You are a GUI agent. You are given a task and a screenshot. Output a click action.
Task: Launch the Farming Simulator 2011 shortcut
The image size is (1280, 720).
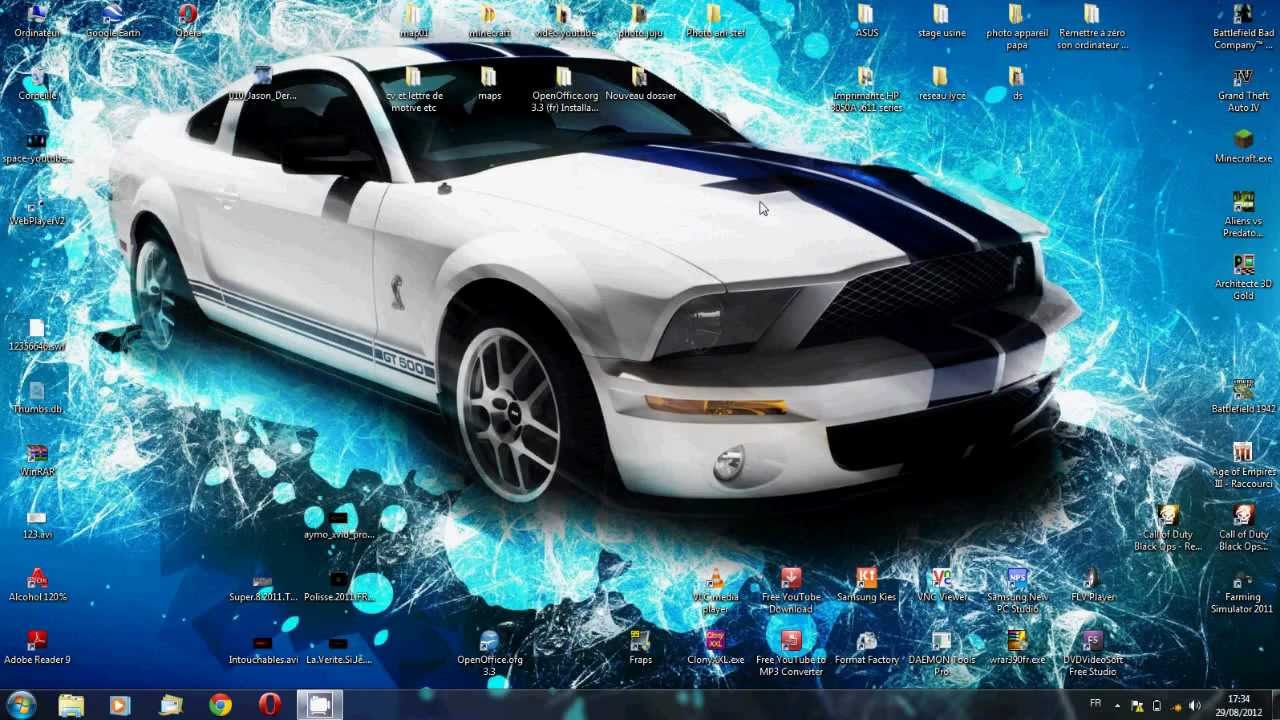pyautogui.click(x=1243, y=593)
